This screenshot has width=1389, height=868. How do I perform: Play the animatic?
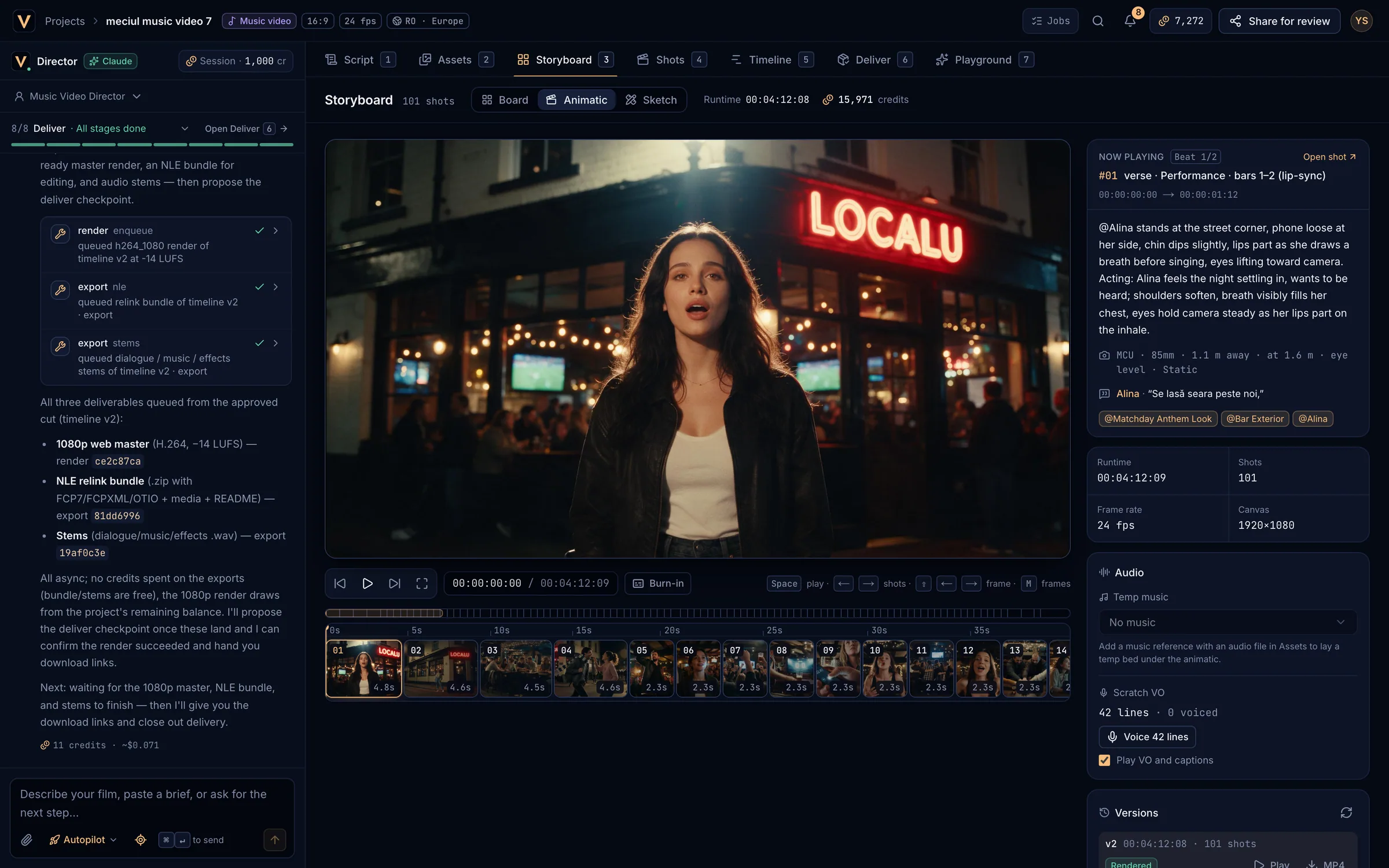tap(367, 583)
